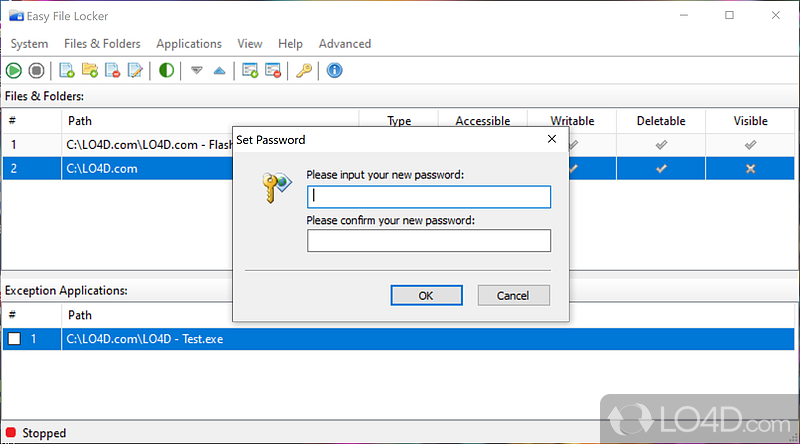800x444 pixels.
Task: Click the Remove exception application icon
Action: click(x=272, y=70)
